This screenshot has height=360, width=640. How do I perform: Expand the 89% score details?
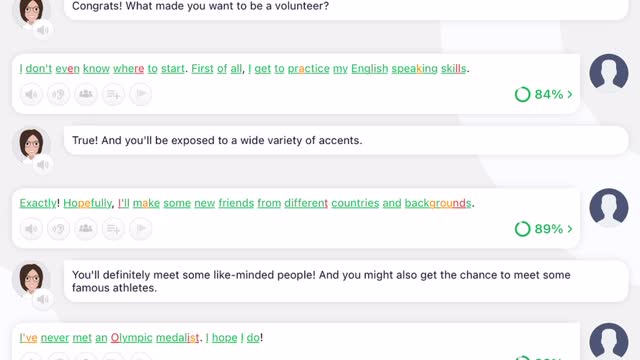pos(544,229)
